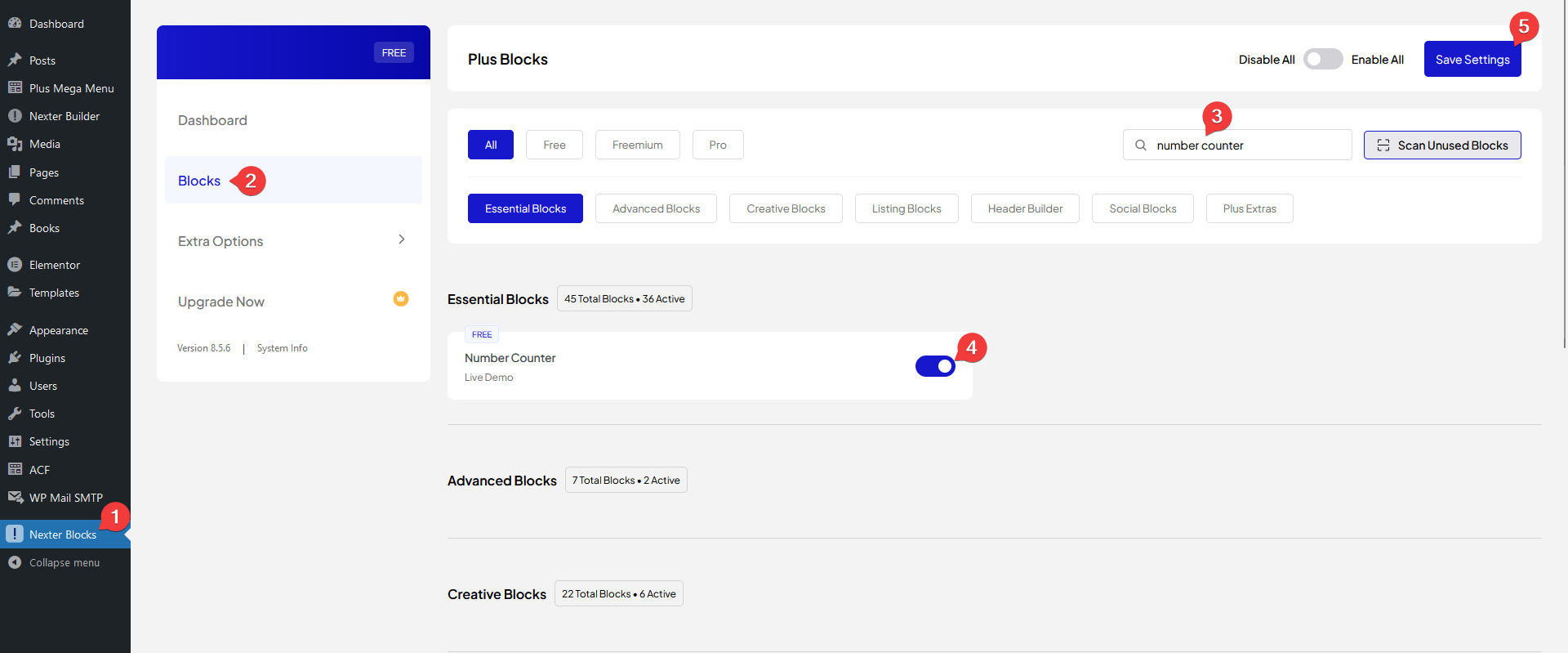Click the Scan Unused Blocks button

pos(1441,145)
